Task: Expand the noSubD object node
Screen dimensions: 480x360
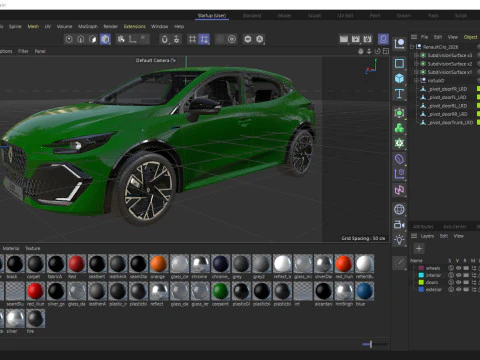Action: click(416, 80)
